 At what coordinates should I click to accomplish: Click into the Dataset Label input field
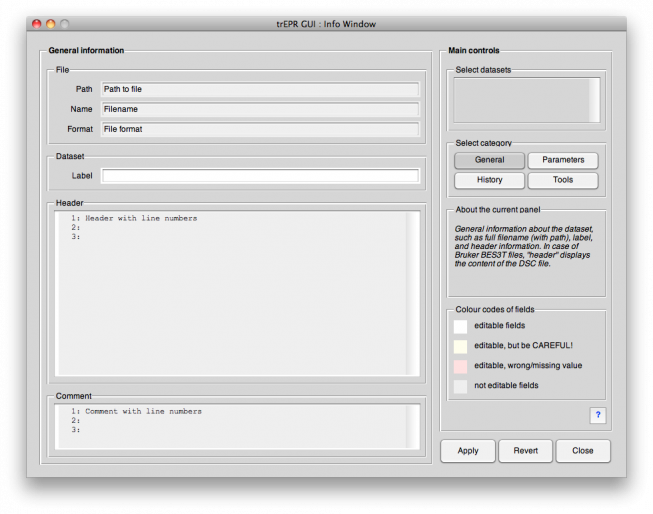point(260,176)
